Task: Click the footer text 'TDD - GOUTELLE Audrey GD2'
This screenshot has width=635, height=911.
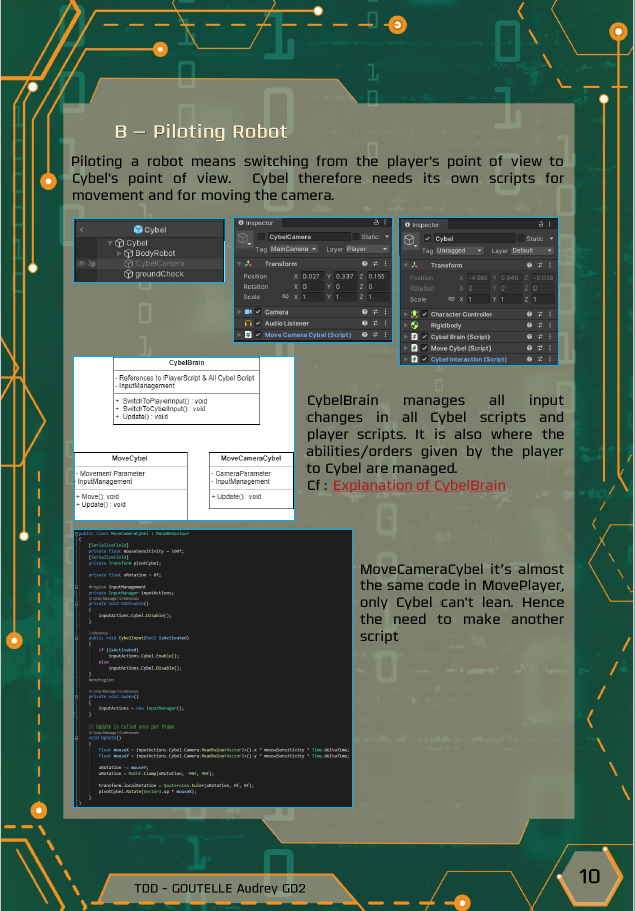Action: coord(220,888)
